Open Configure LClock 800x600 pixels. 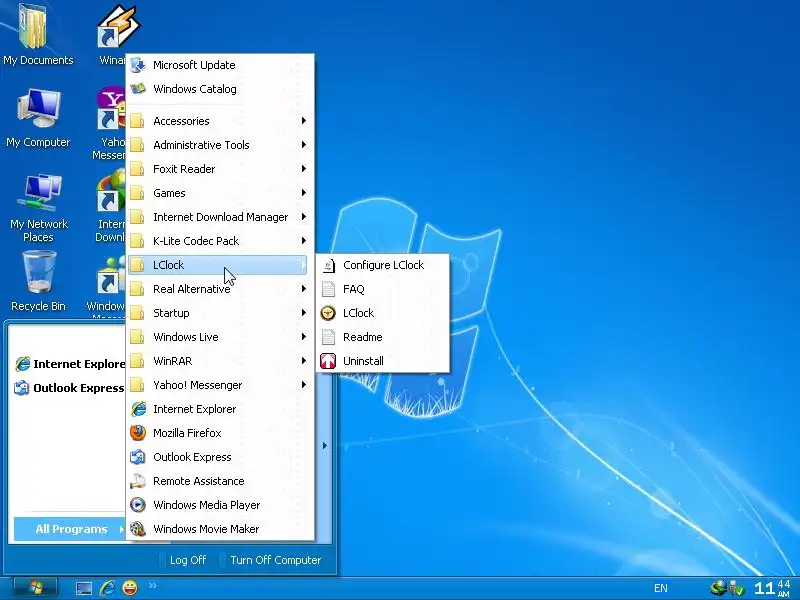pos(383,265)
